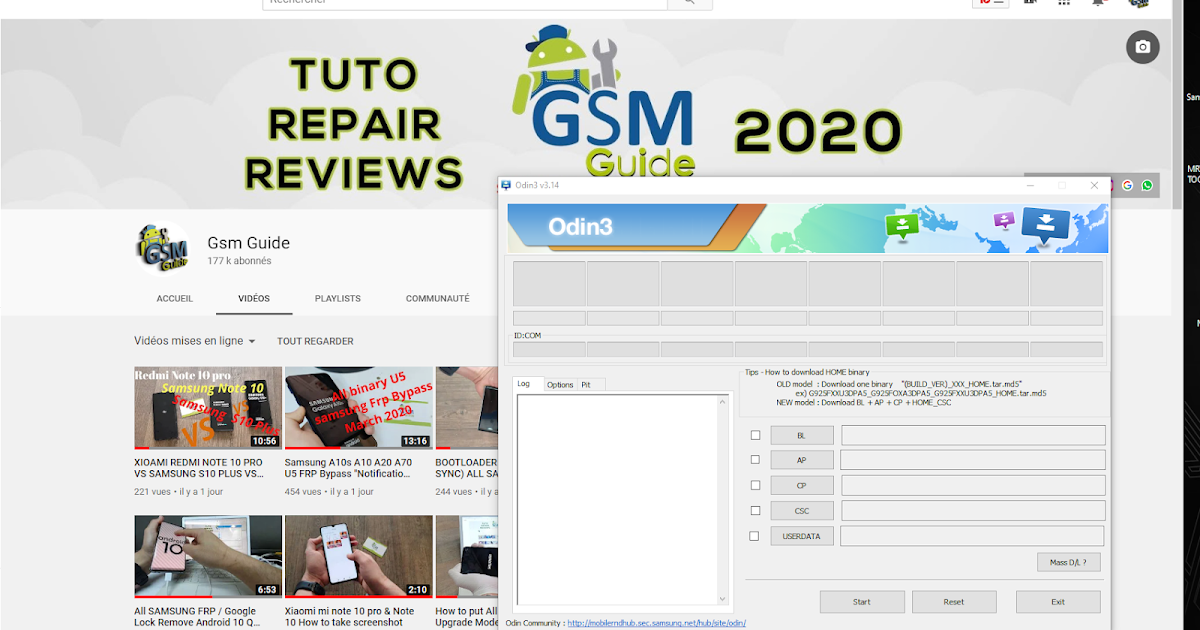
Task: Click the 13:16 duration badge
Action: (415, 441)
